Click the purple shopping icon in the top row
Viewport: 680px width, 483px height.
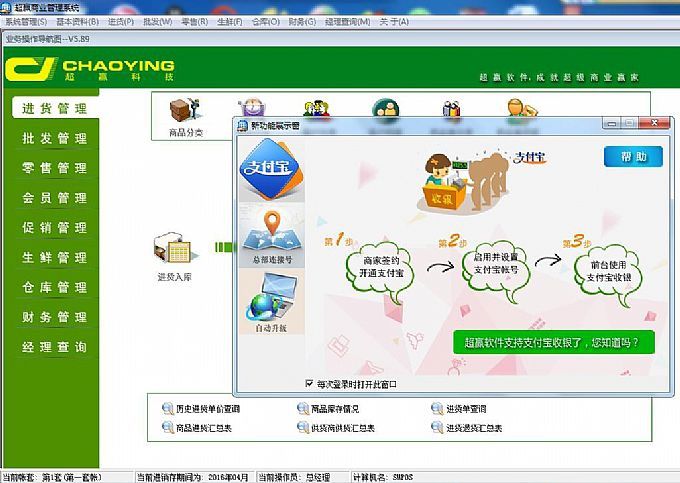click(251, 108)
